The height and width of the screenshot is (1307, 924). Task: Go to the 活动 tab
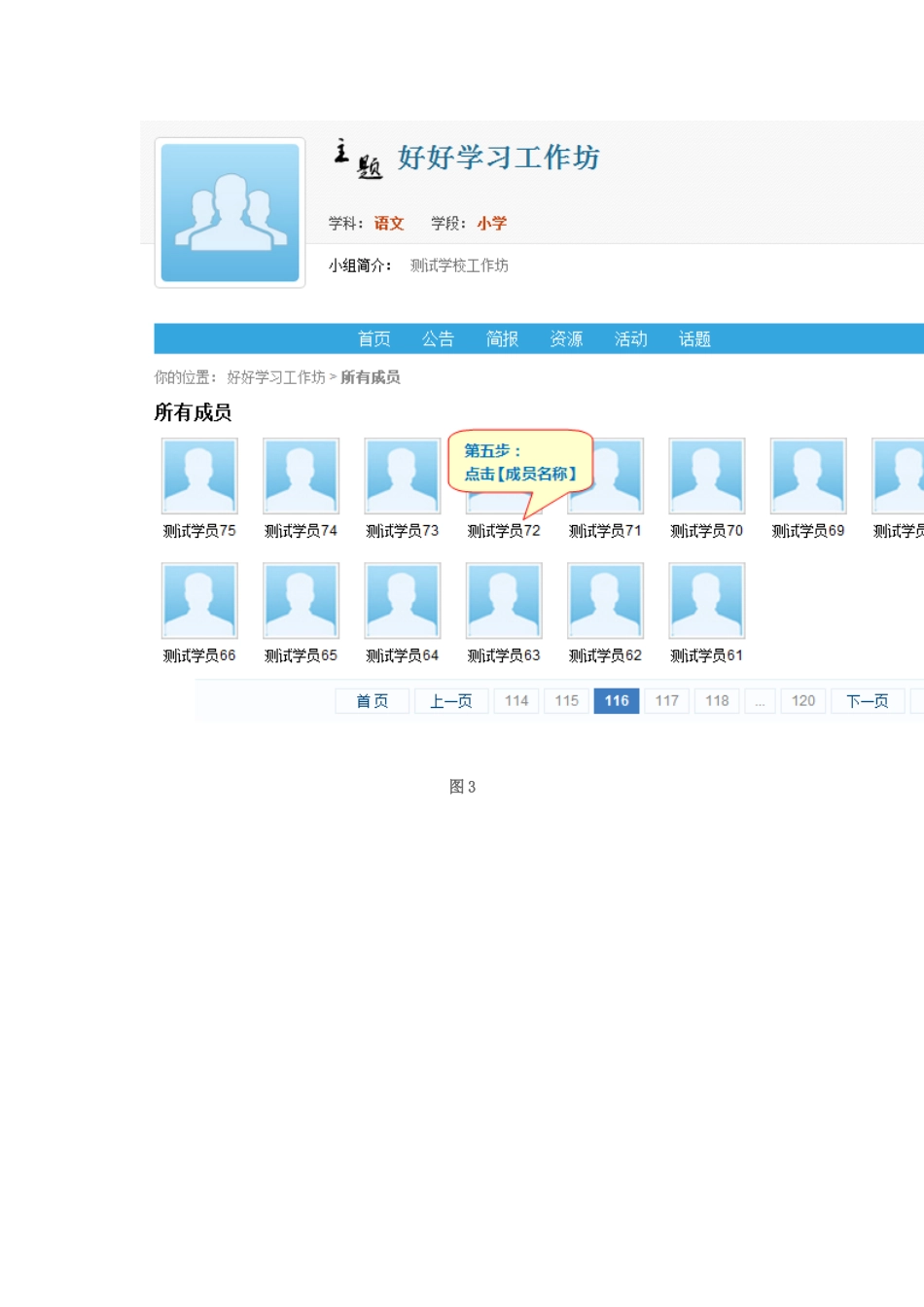630,338
